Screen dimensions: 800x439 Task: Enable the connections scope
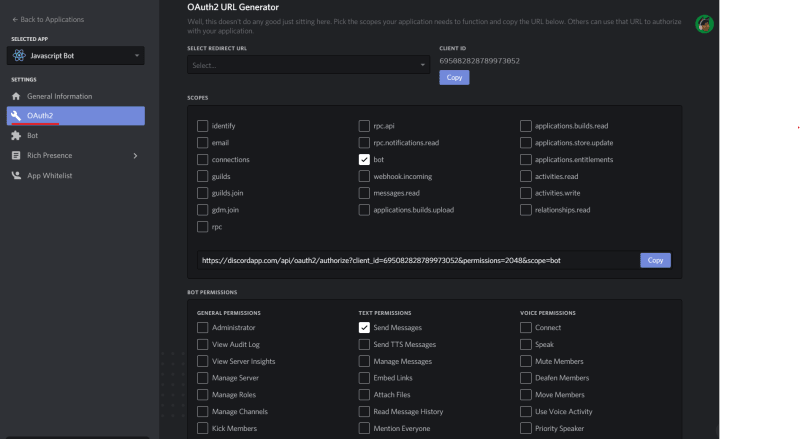click(203, 159)
